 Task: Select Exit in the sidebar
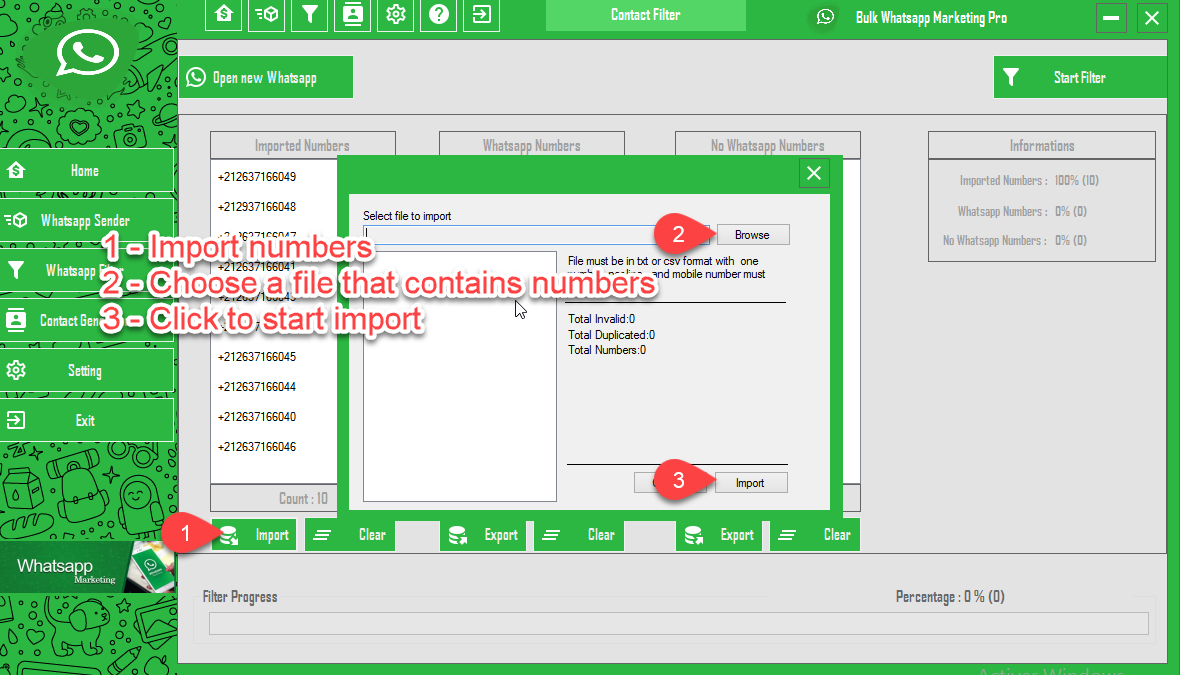(x=86, y=421)
